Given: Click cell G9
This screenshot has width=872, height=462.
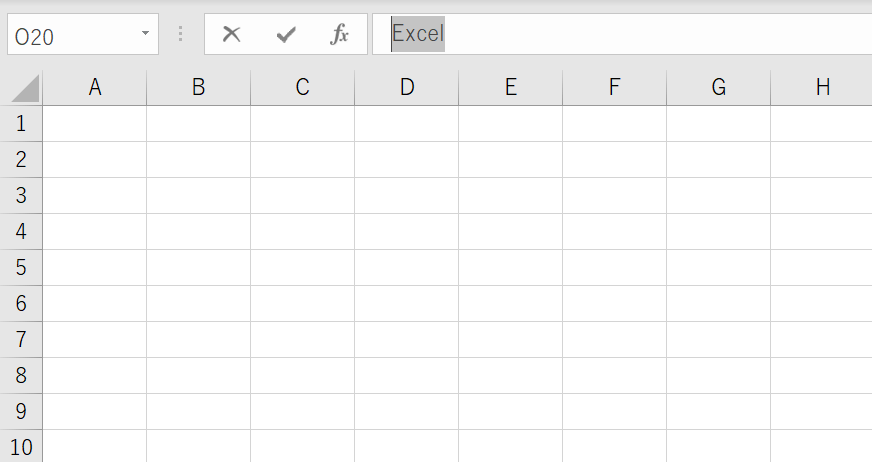Looking at the screenshot, I should 719,412.
